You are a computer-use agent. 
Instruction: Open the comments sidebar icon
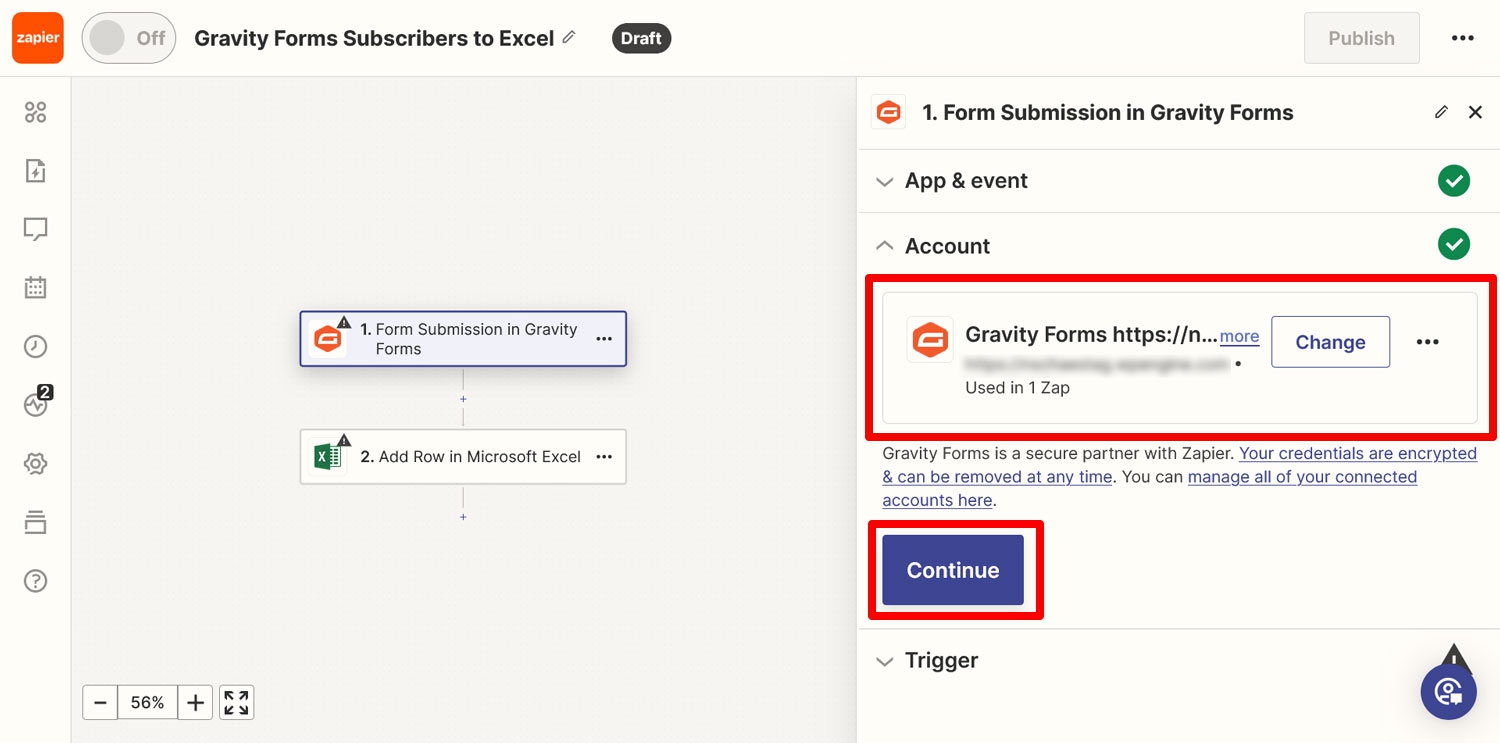(x=36, y=230)
